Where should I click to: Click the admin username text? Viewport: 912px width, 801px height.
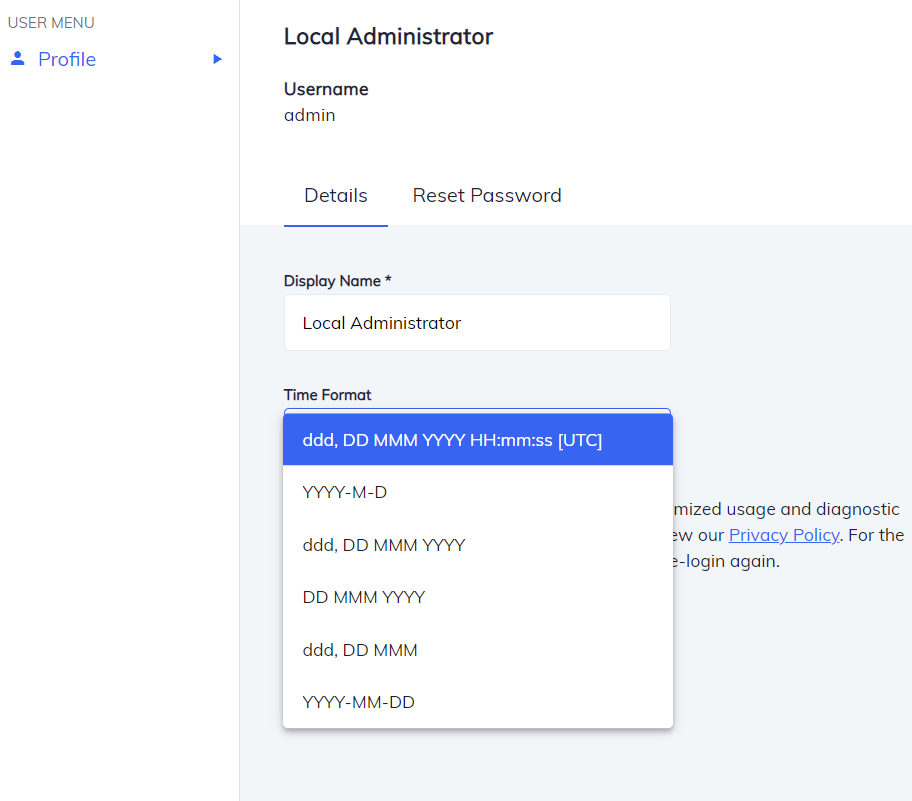(x=309, y=115)
